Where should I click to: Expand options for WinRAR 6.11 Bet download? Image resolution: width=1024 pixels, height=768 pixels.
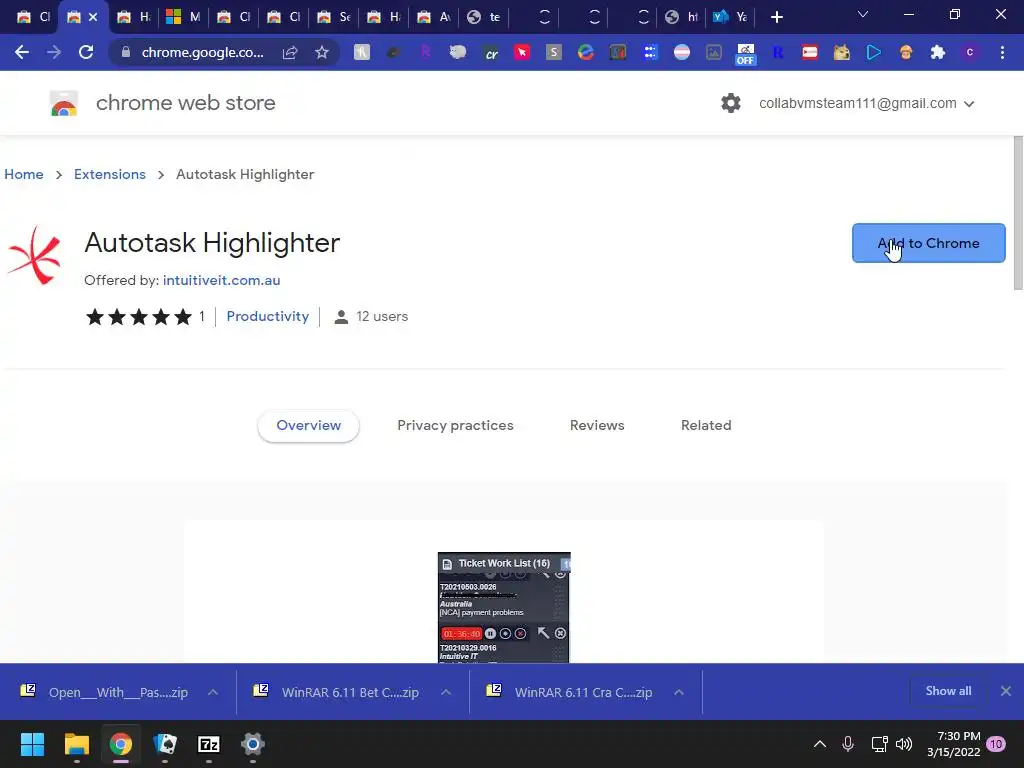[446, 692]
